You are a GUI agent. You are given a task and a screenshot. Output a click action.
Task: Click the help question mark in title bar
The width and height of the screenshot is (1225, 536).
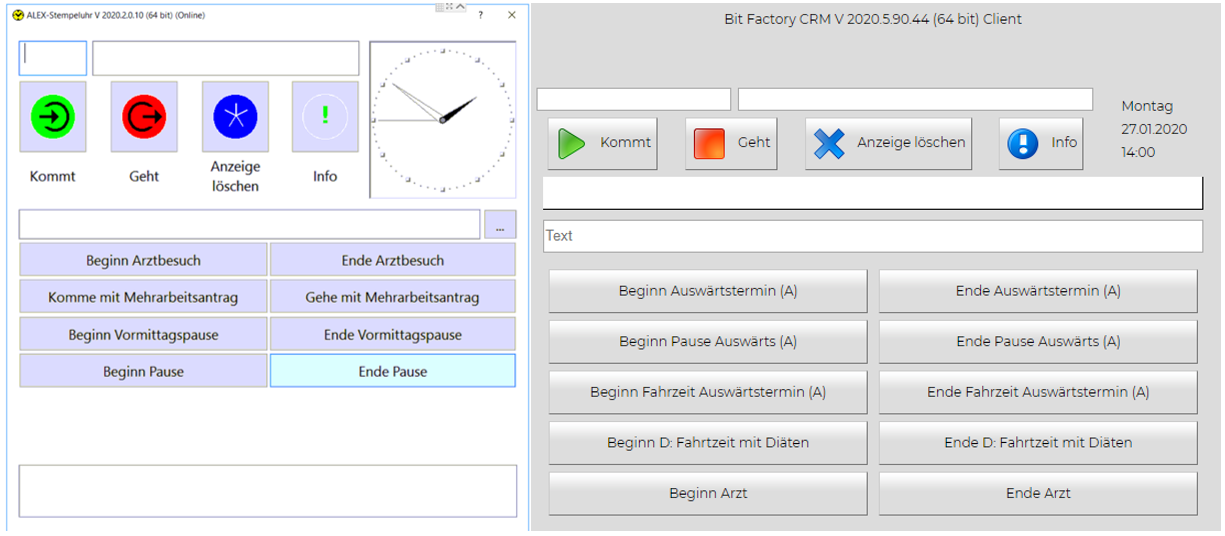tap(481, 16)
